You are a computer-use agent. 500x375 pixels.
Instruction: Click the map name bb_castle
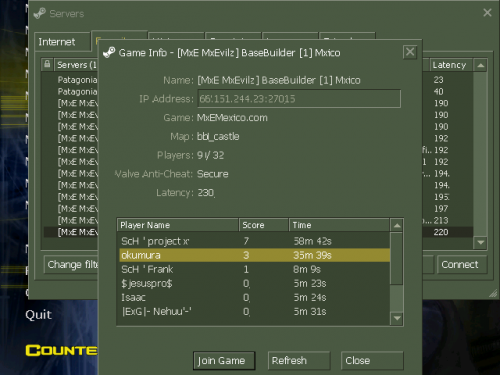tap(218, 136)
